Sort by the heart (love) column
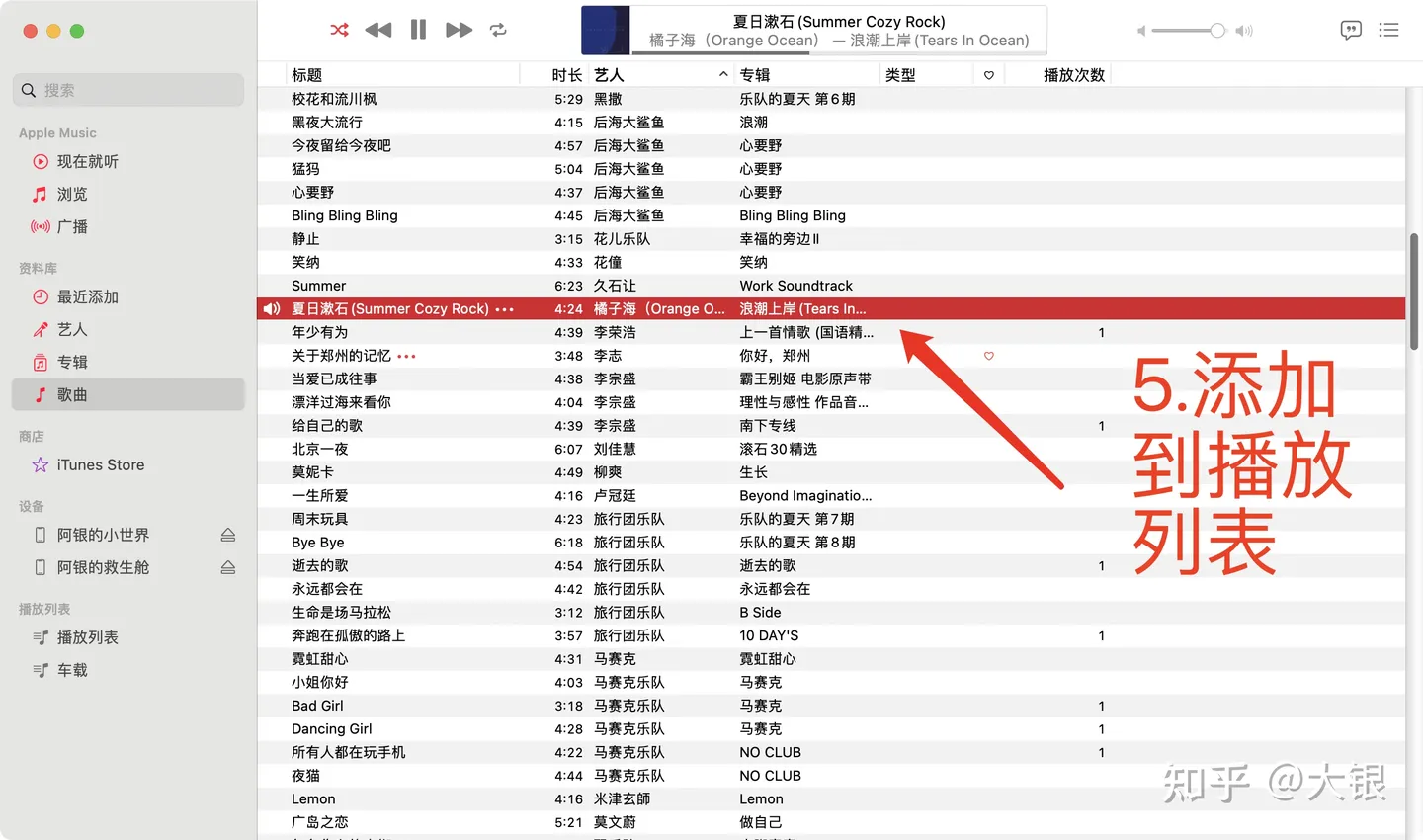 click(989, 75)
